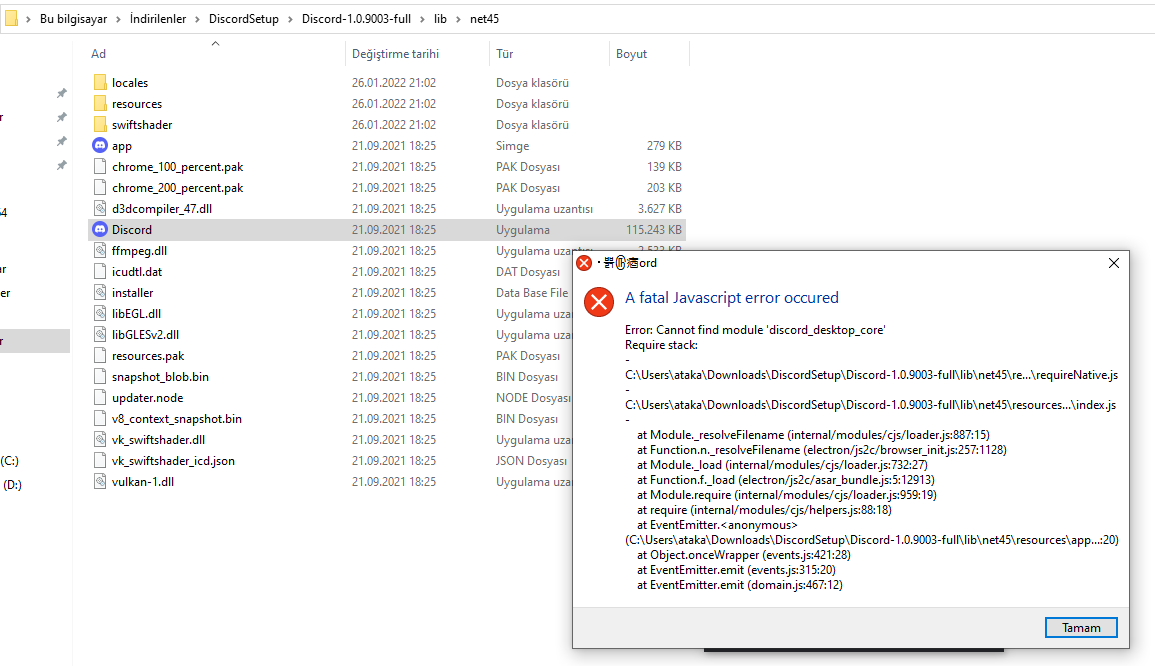Select the d3dcompiler_47.dll file icon
Screen dimensions: 1155x666
100,208
